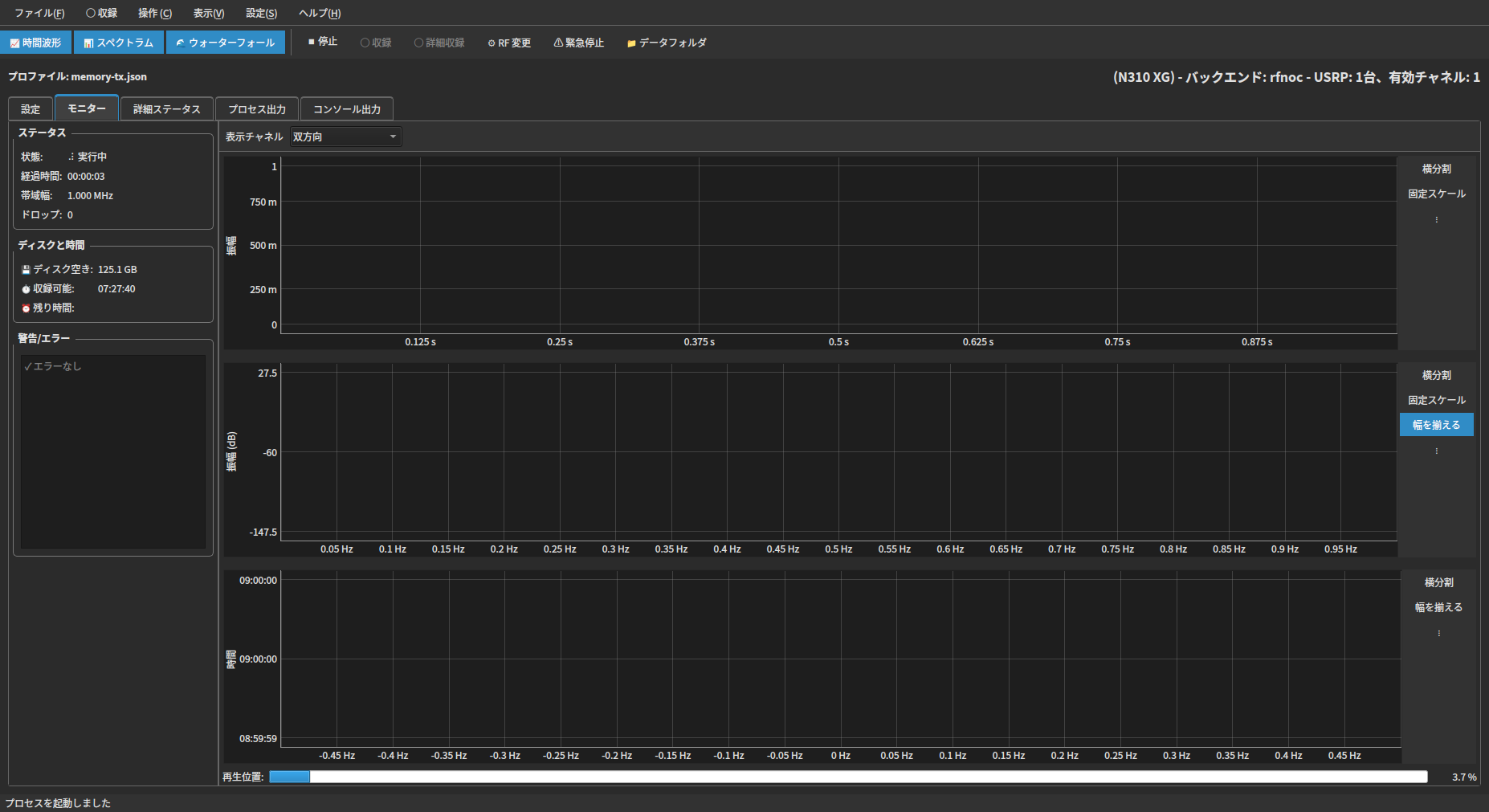Viewport: 1489px width, 812px height.
Task: Click the 00:00:03 elapsed time value
Action: click(86, 176)
